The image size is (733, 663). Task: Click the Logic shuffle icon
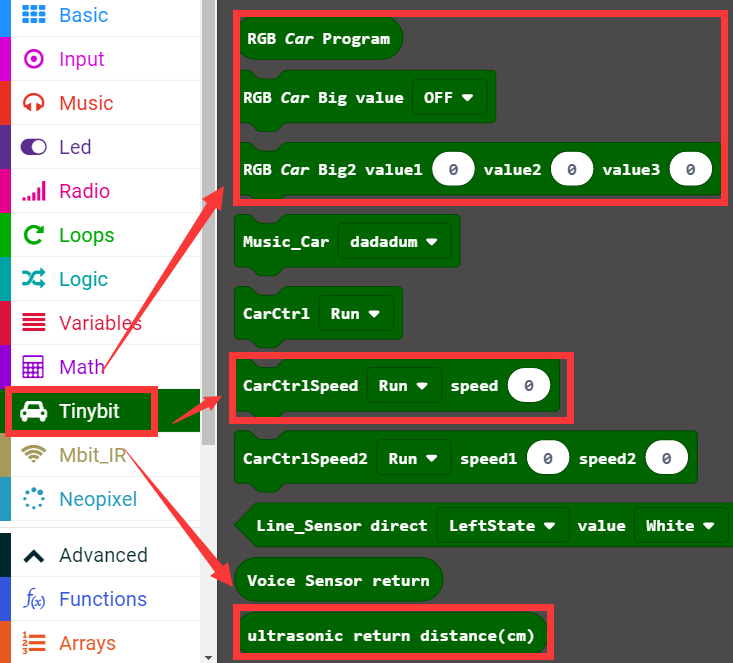34,279
